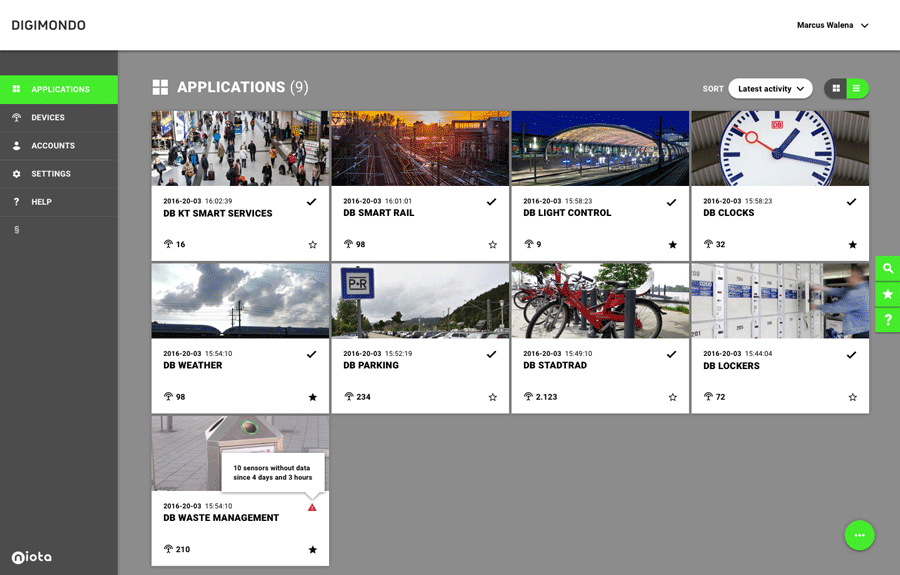The height and width of the screenshot is (575, 900).
Task: Click device count icon on DB Parking
Action: click(x=348, y=397)
